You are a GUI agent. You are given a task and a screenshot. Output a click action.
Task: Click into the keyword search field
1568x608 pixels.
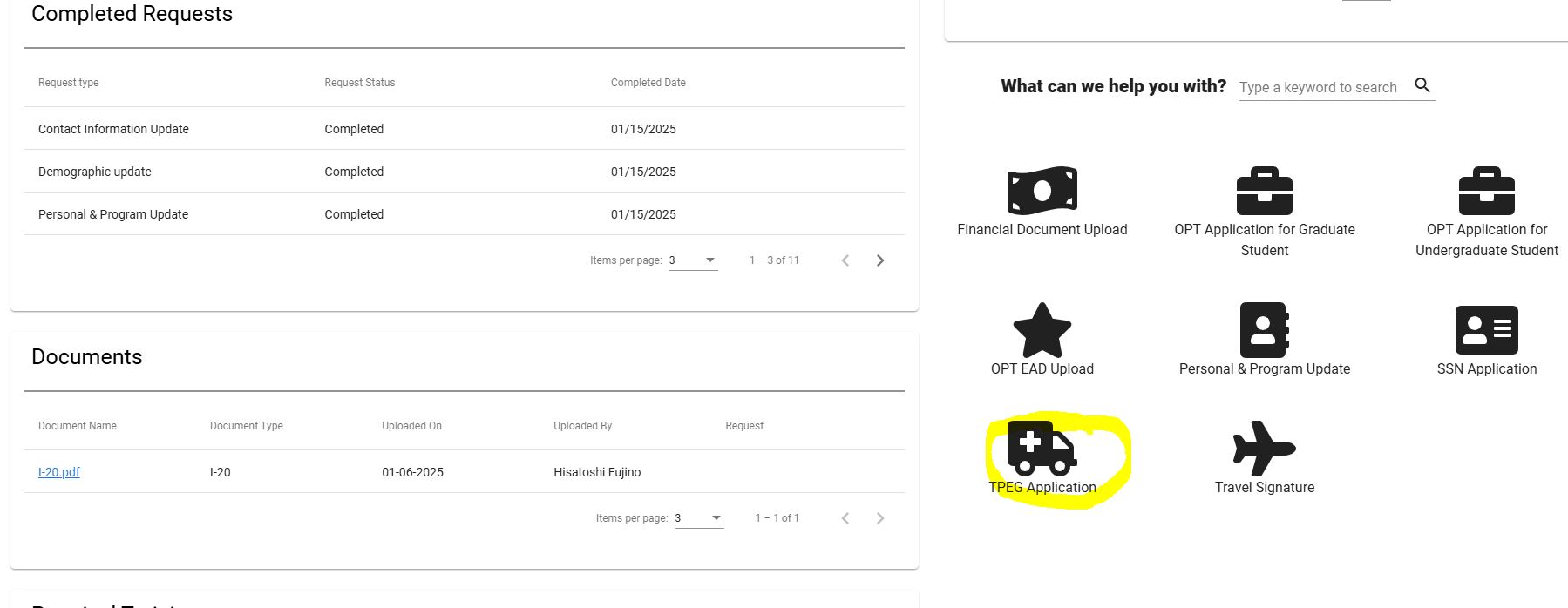[x=1320, y=87]
